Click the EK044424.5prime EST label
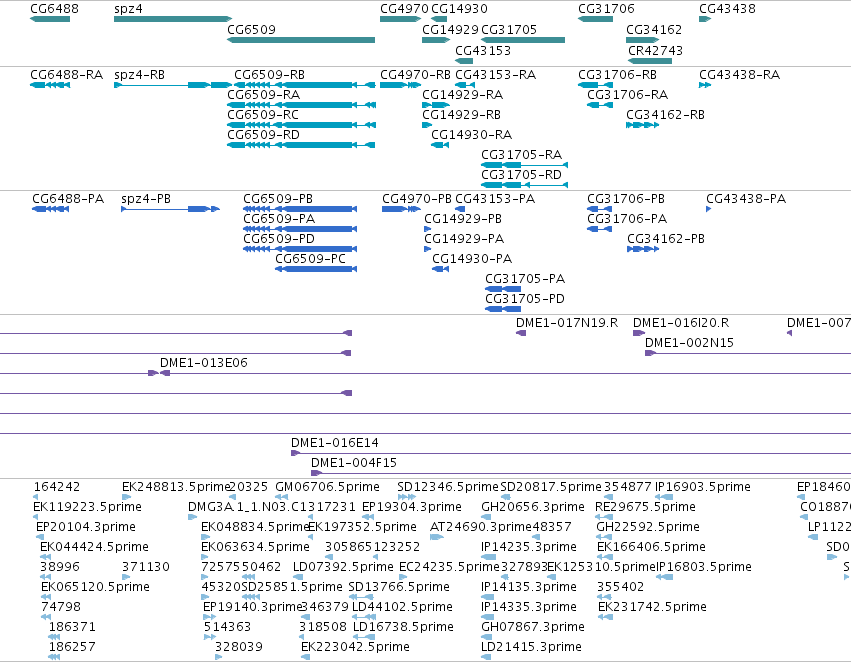Screen dimensions: 851x662 [94, 547]
